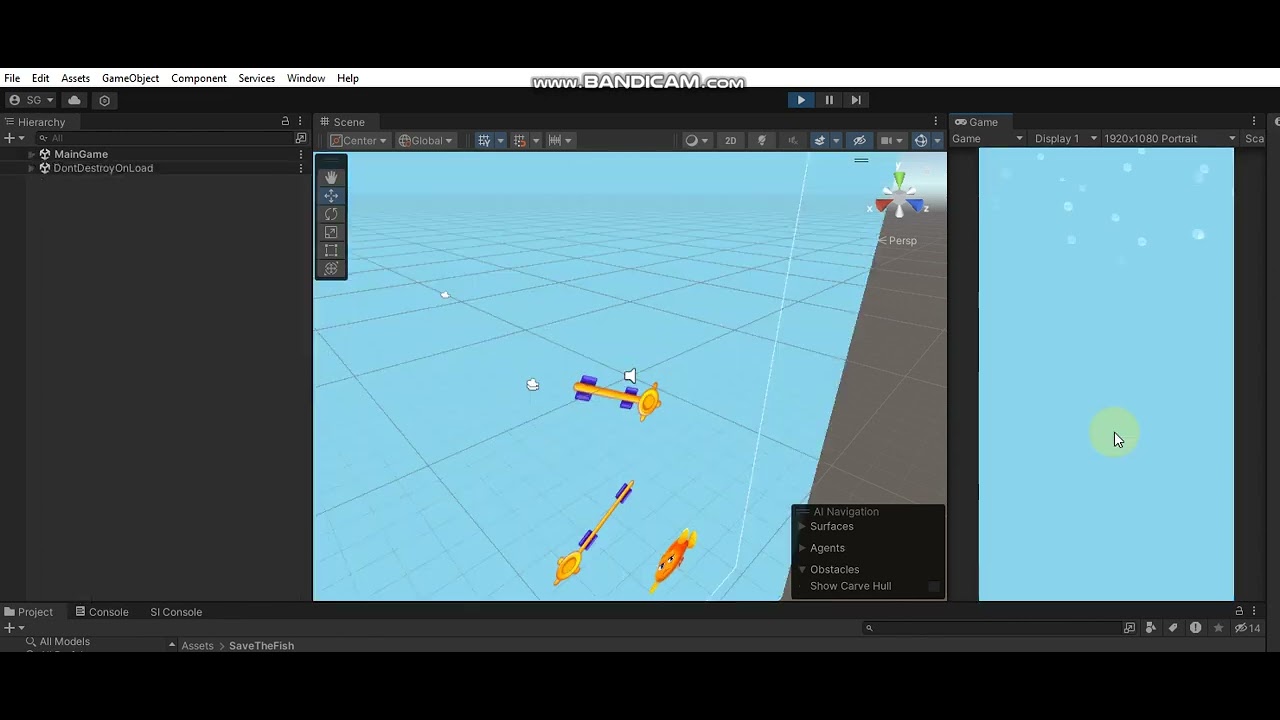Open the SG account dropdown
This screenshot has width=1280, height=720.
pyautogui.click(x=31, y=100)
